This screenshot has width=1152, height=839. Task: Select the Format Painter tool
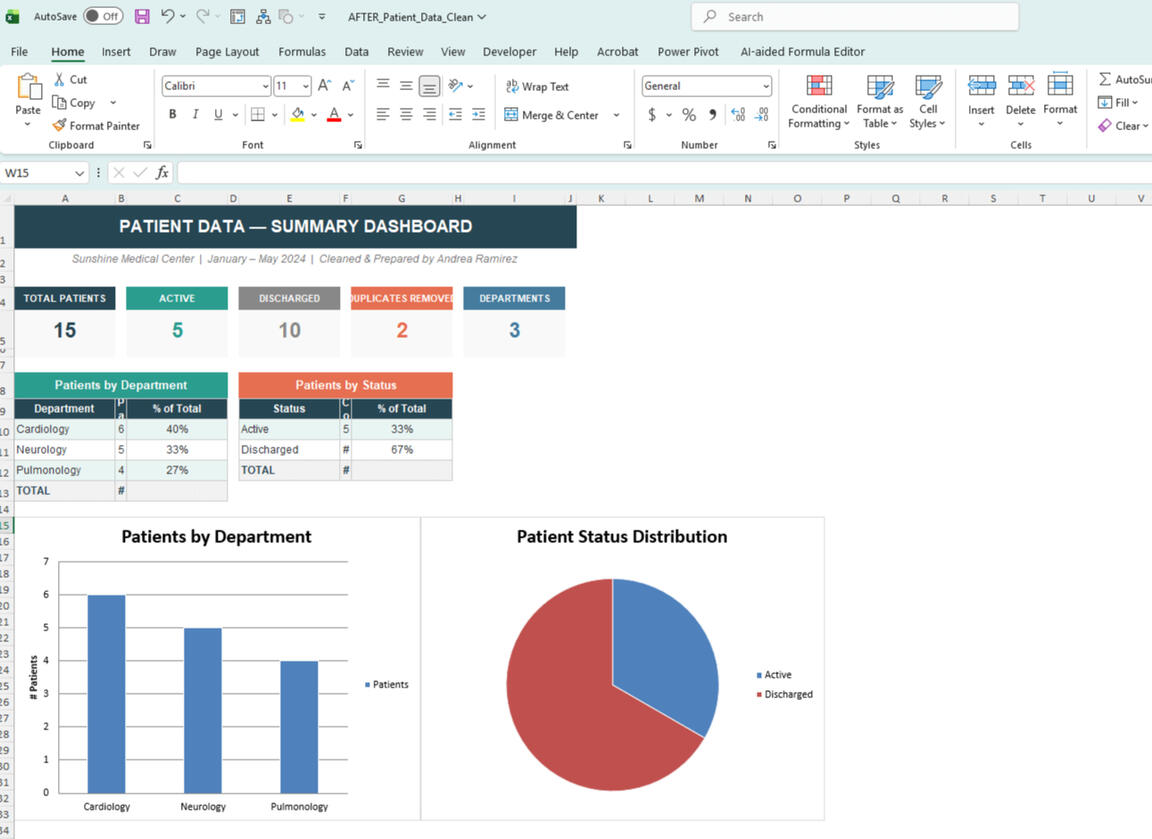coord(96,125)
